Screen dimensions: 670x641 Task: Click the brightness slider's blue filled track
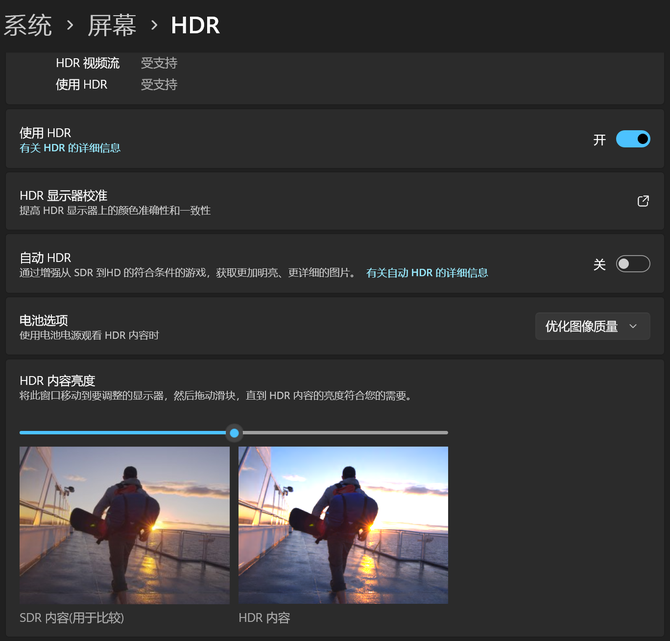coord(123,433)
